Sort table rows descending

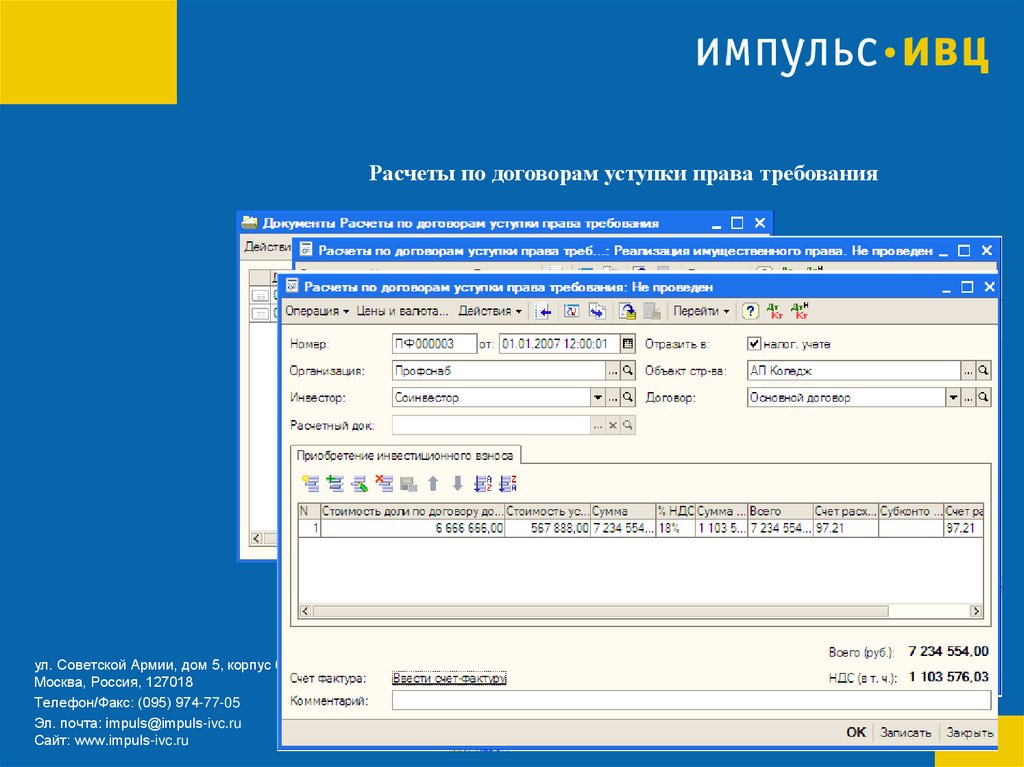click(507, 483)
